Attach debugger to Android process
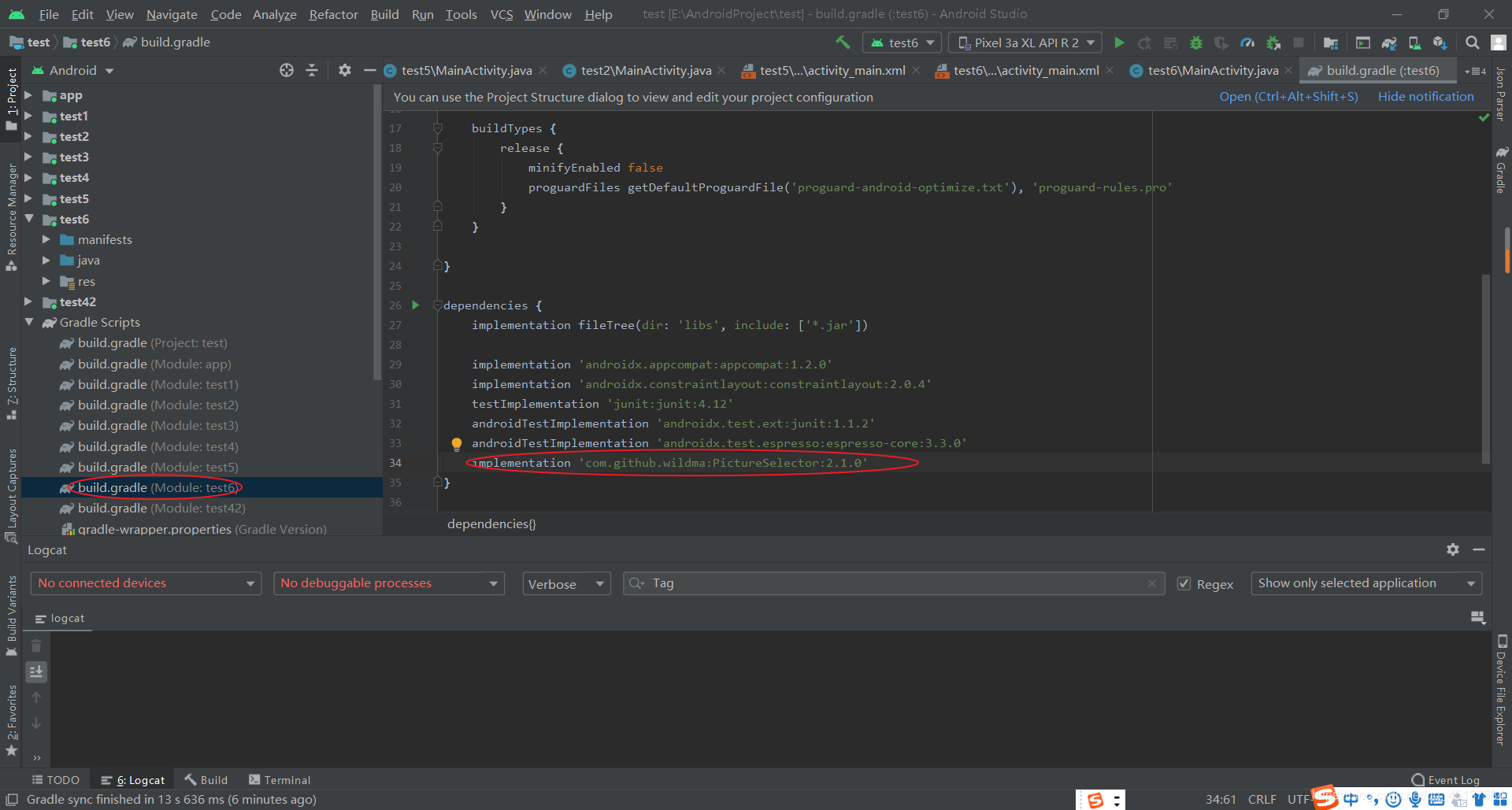 (x=1273, y=43)
